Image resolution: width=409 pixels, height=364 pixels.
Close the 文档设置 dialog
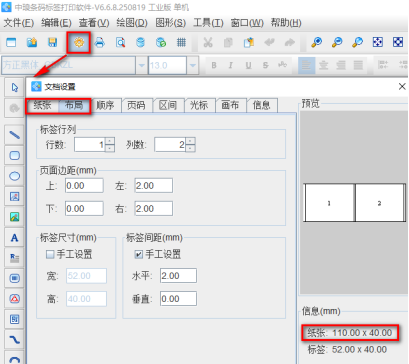402,87
